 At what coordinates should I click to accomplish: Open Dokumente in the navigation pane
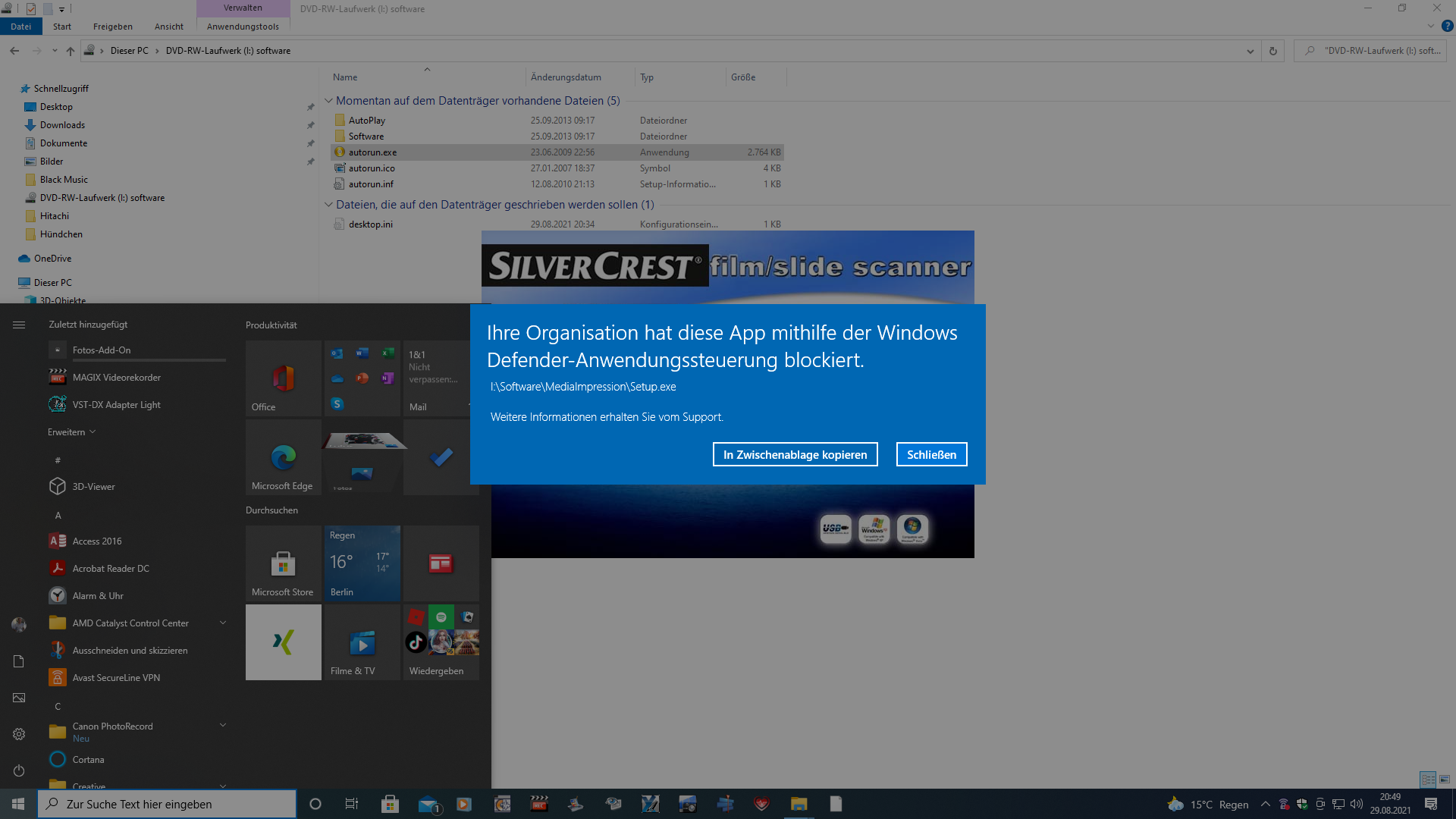(64, 143)
